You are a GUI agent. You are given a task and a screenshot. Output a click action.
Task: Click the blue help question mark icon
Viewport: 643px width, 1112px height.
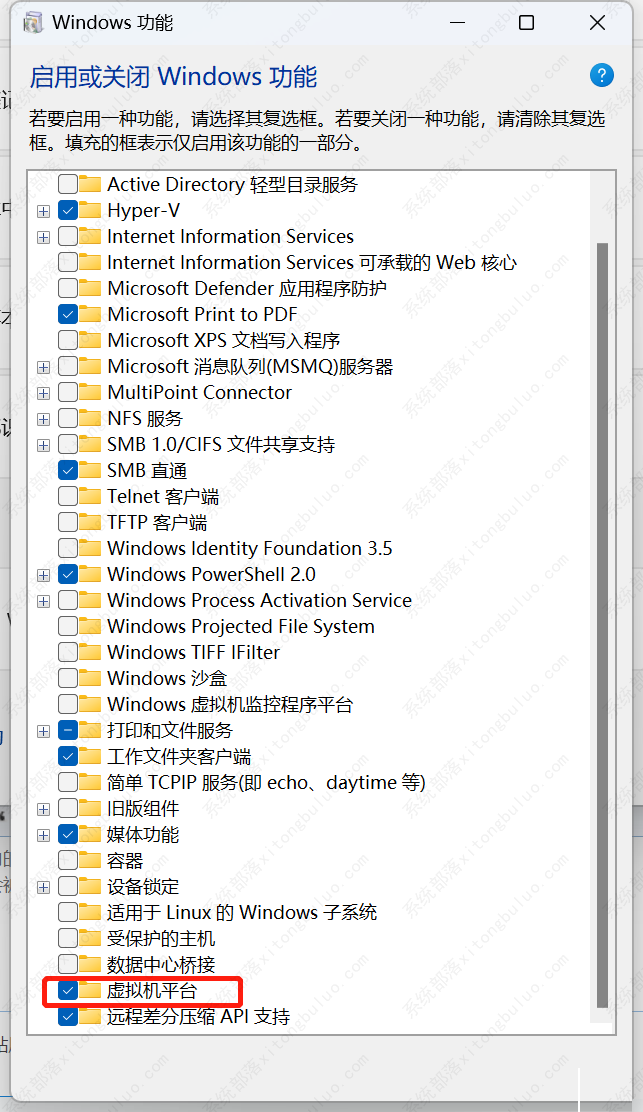601,75
